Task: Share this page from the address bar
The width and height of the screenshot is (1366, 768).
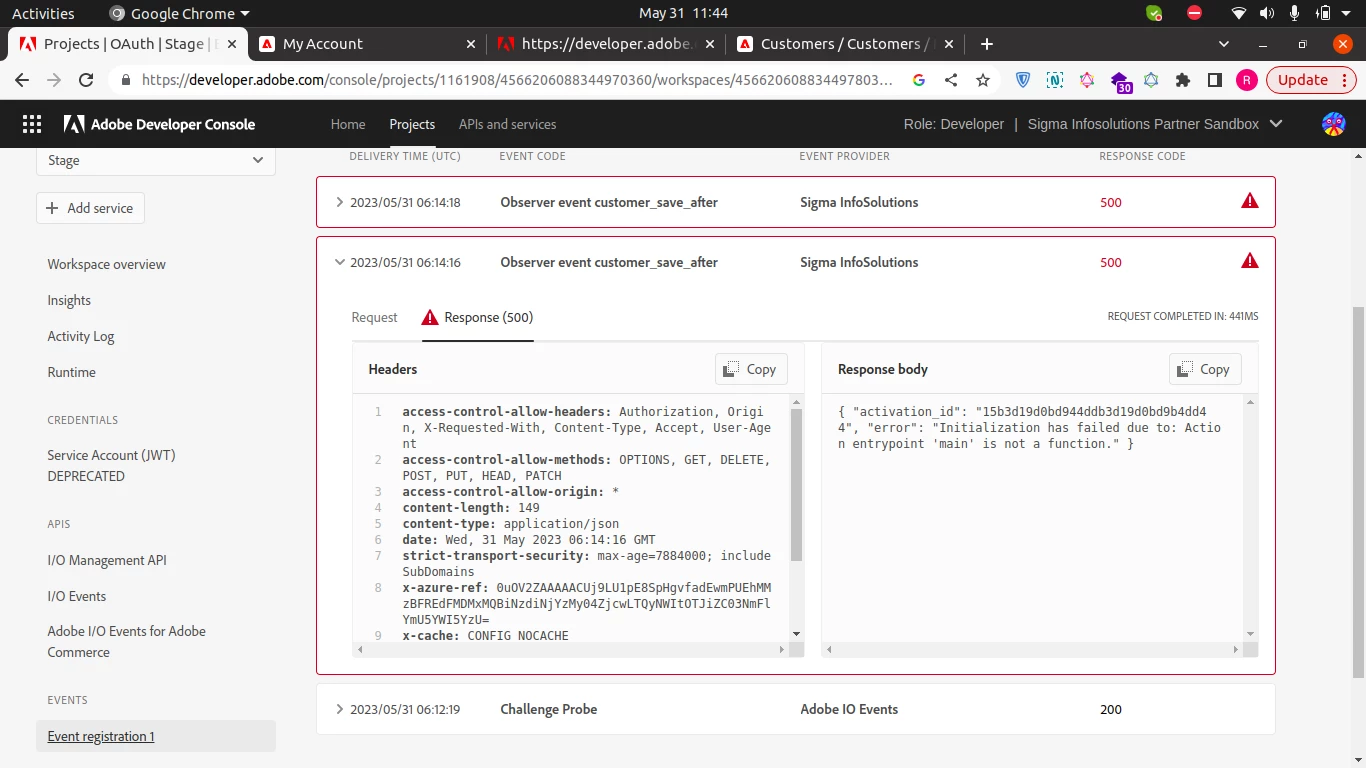Action: tap(951, 80)
